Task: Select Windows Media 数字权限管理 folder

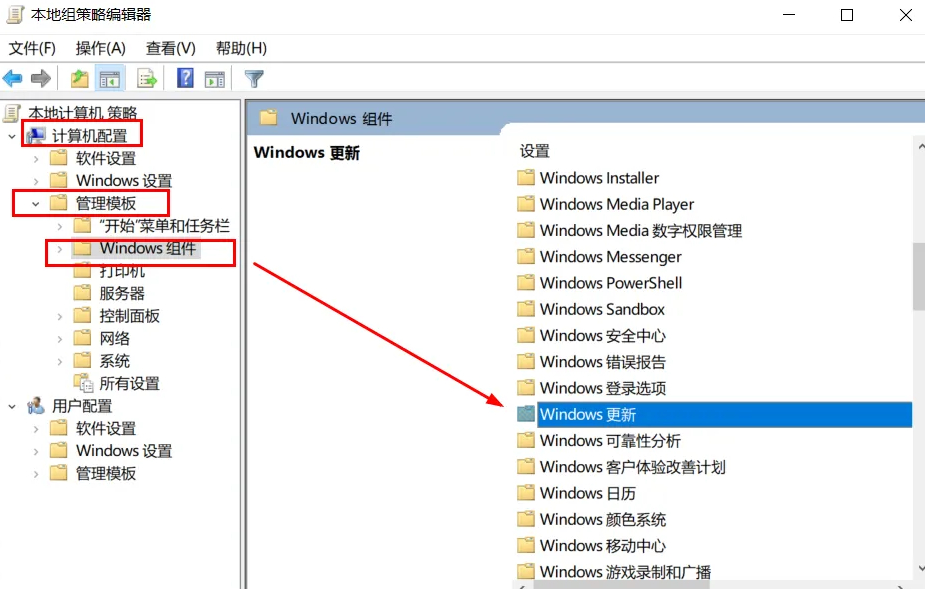Action: point(641,230)
